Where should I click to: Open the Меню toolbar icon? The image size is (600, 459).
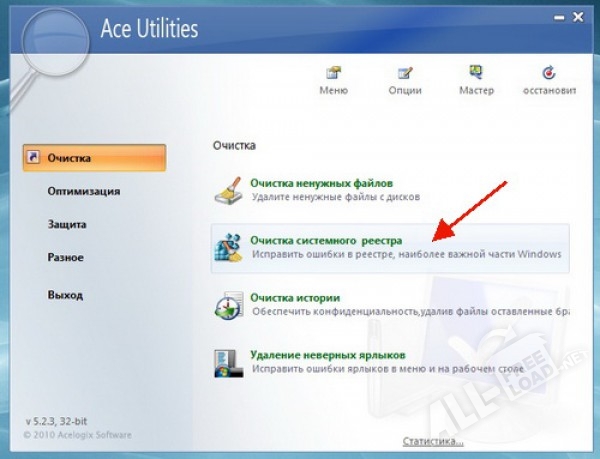333,73
